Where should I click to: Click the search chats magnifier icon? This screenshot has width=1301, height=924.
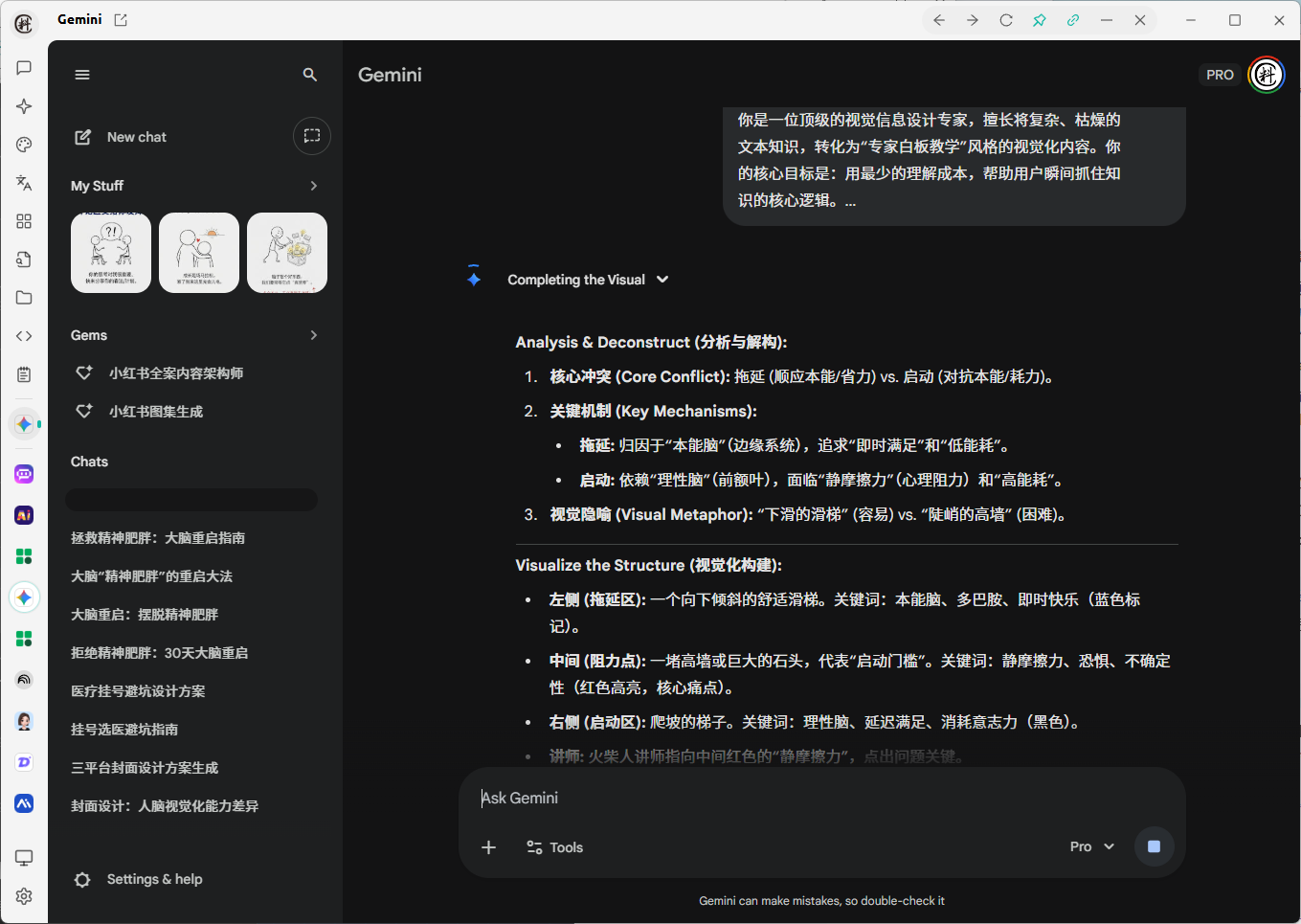point(309,75)
